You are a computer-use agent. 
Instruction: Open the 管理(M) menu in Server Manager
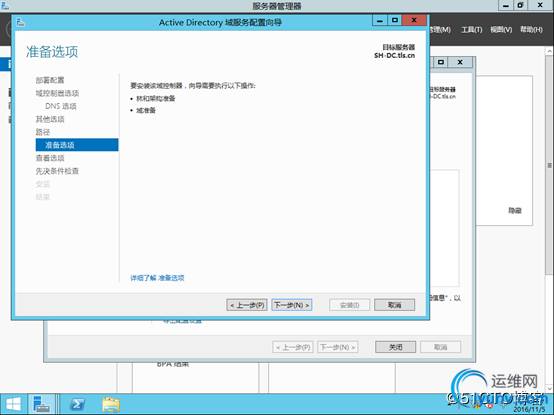[x=441, y=30]
